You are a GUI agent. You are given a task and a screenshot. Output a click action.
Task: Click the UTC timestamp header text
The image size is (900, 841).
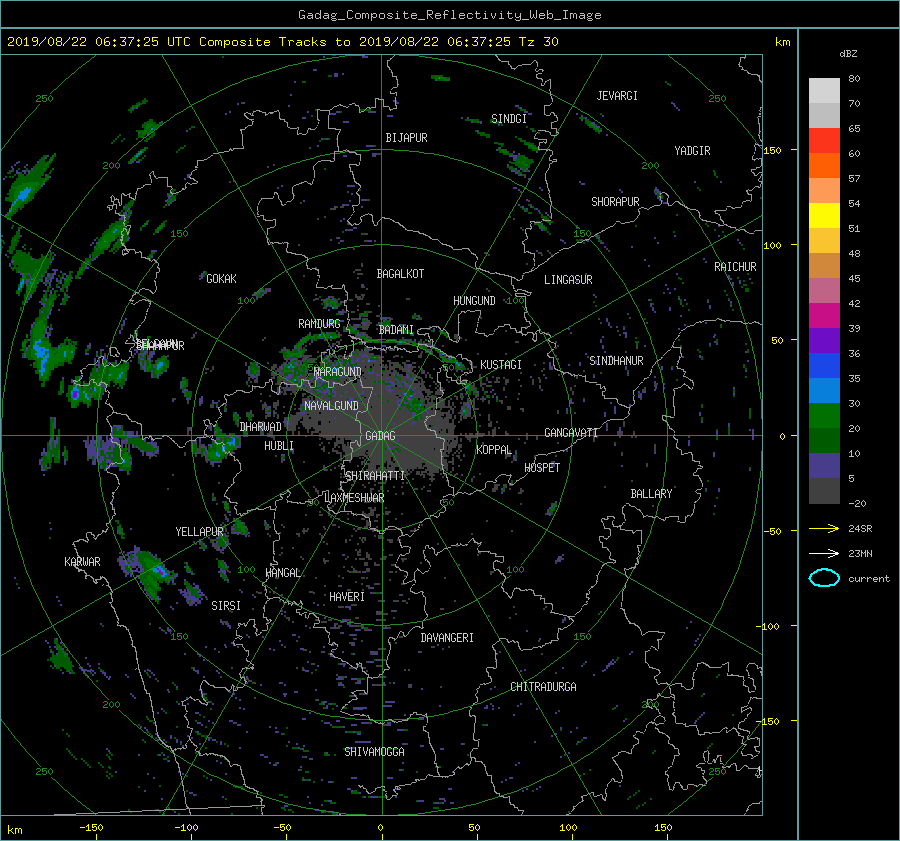pyautogui.click(x=282, y=42)
